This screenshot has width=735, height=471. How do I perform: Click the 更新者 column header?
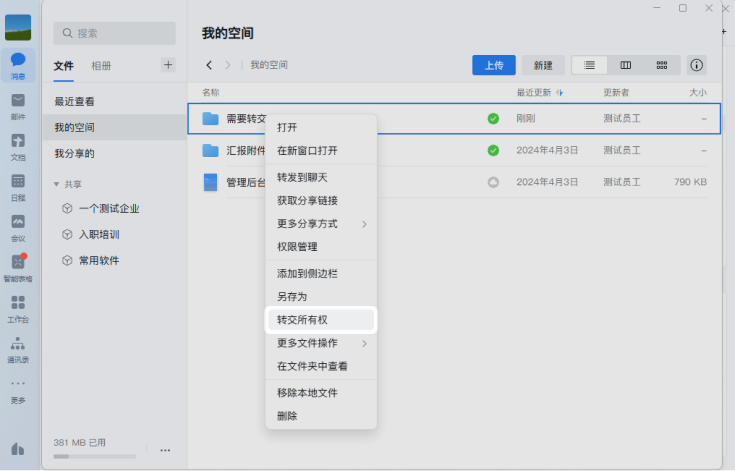(x=616, y=92)
